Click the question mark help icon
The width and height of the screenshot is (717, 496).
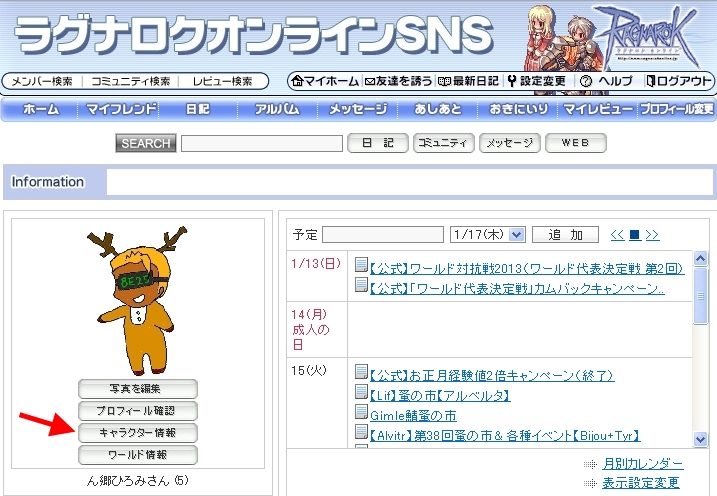(585, 81)
